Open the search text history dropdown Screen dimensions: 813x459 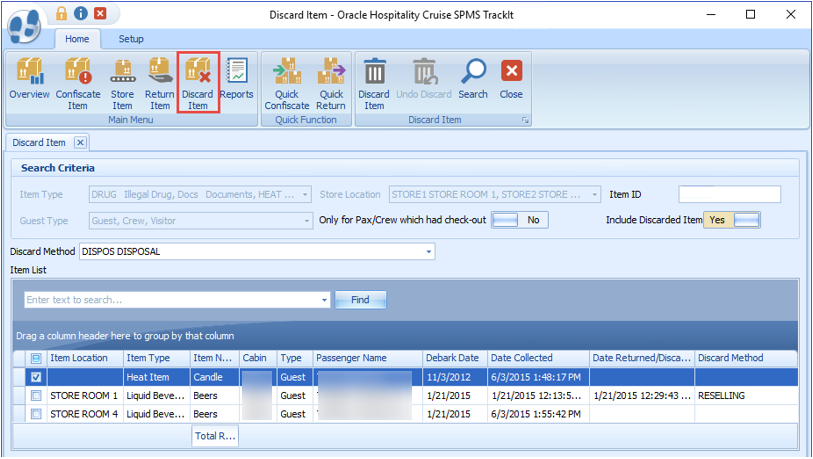(x=324, y=300)
